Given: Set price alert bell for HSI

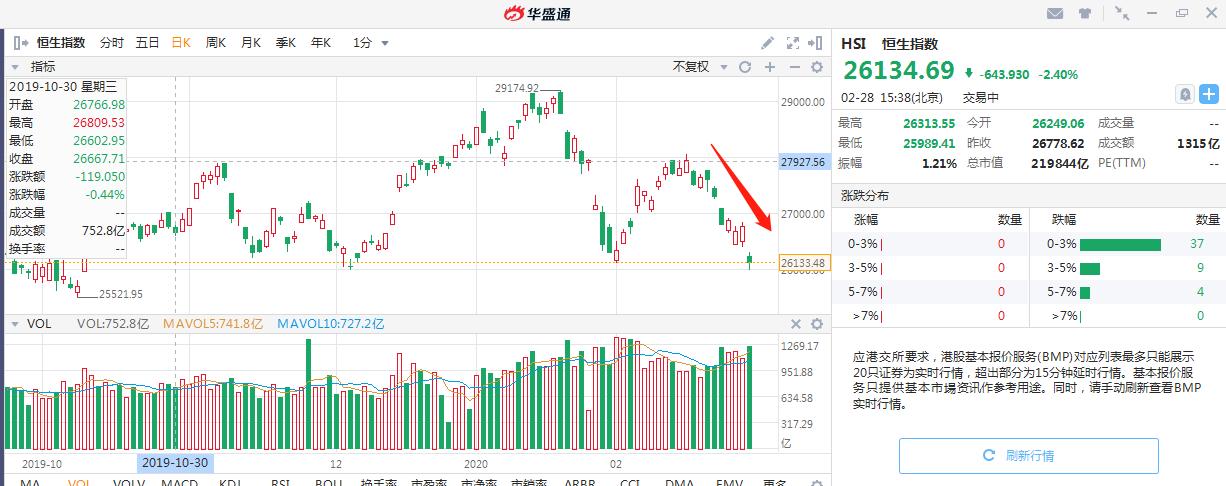Looking at the screenshot, I should click(1184, 94).
